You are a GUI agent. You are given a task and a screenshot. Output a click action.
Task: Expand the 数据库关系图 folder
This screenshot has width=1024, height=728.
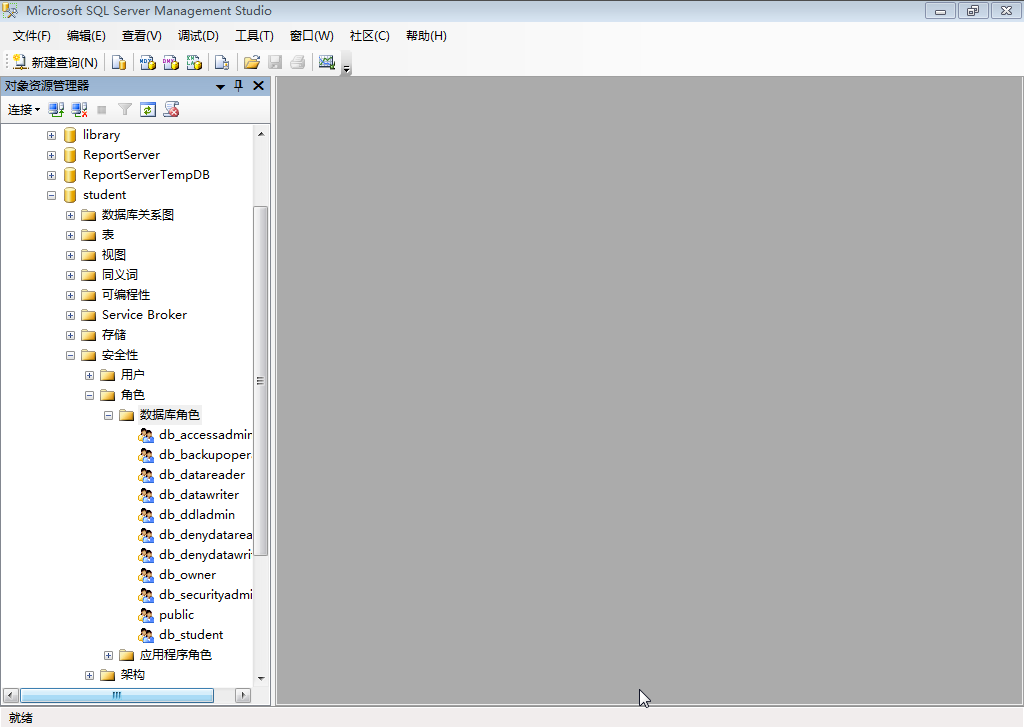[71, 215]
